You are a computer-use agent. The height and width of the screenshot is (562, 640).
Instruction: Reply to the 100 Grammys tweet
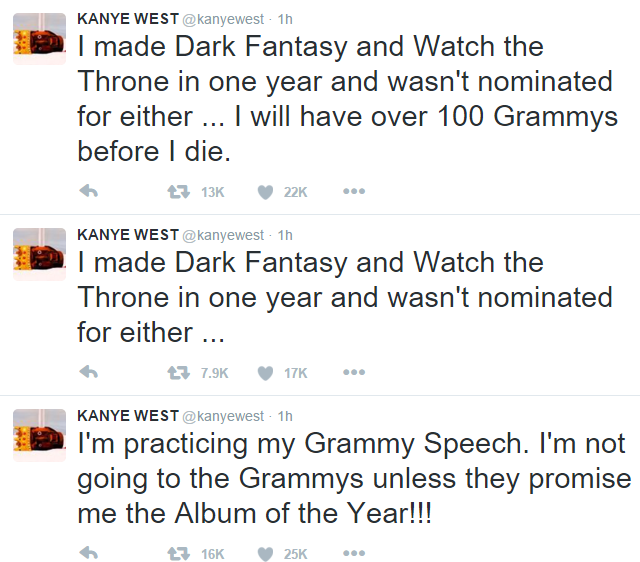[x=88, y=192]
